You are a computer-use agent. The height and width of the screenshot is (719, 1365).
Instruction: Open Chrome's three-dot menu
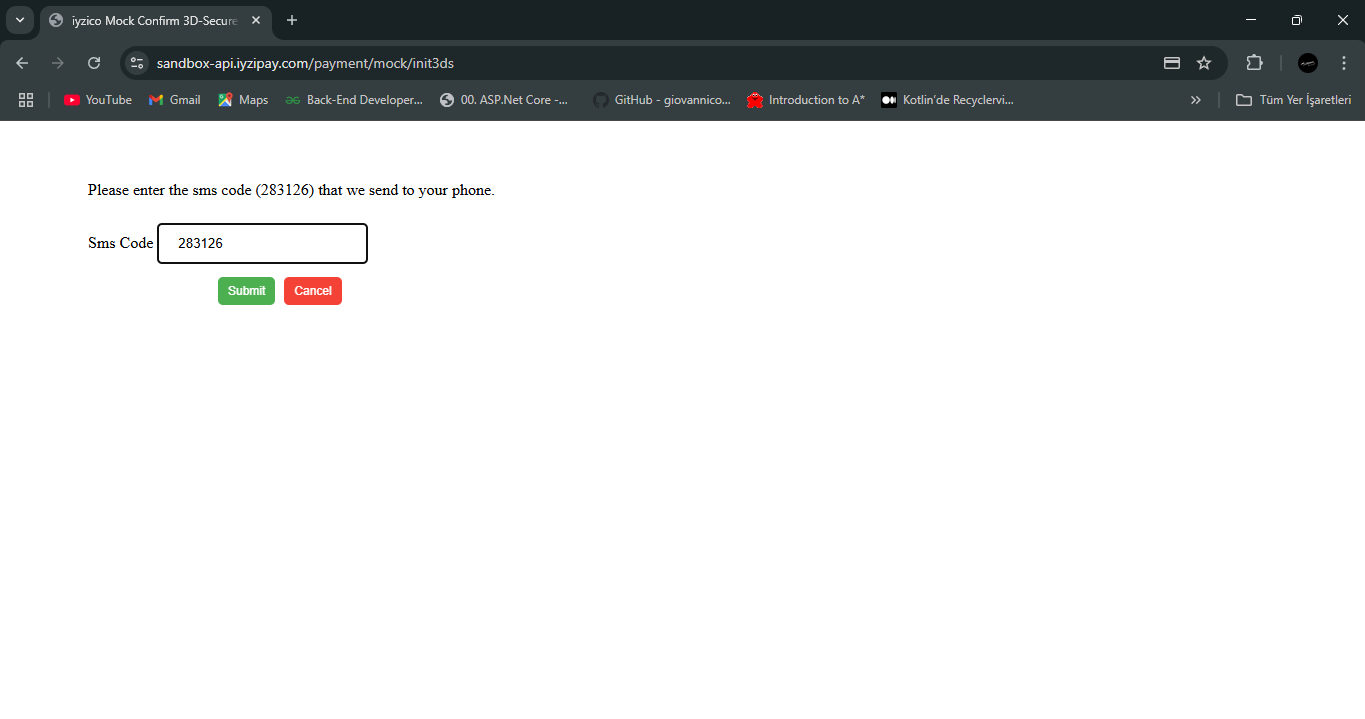(1343, 63)
